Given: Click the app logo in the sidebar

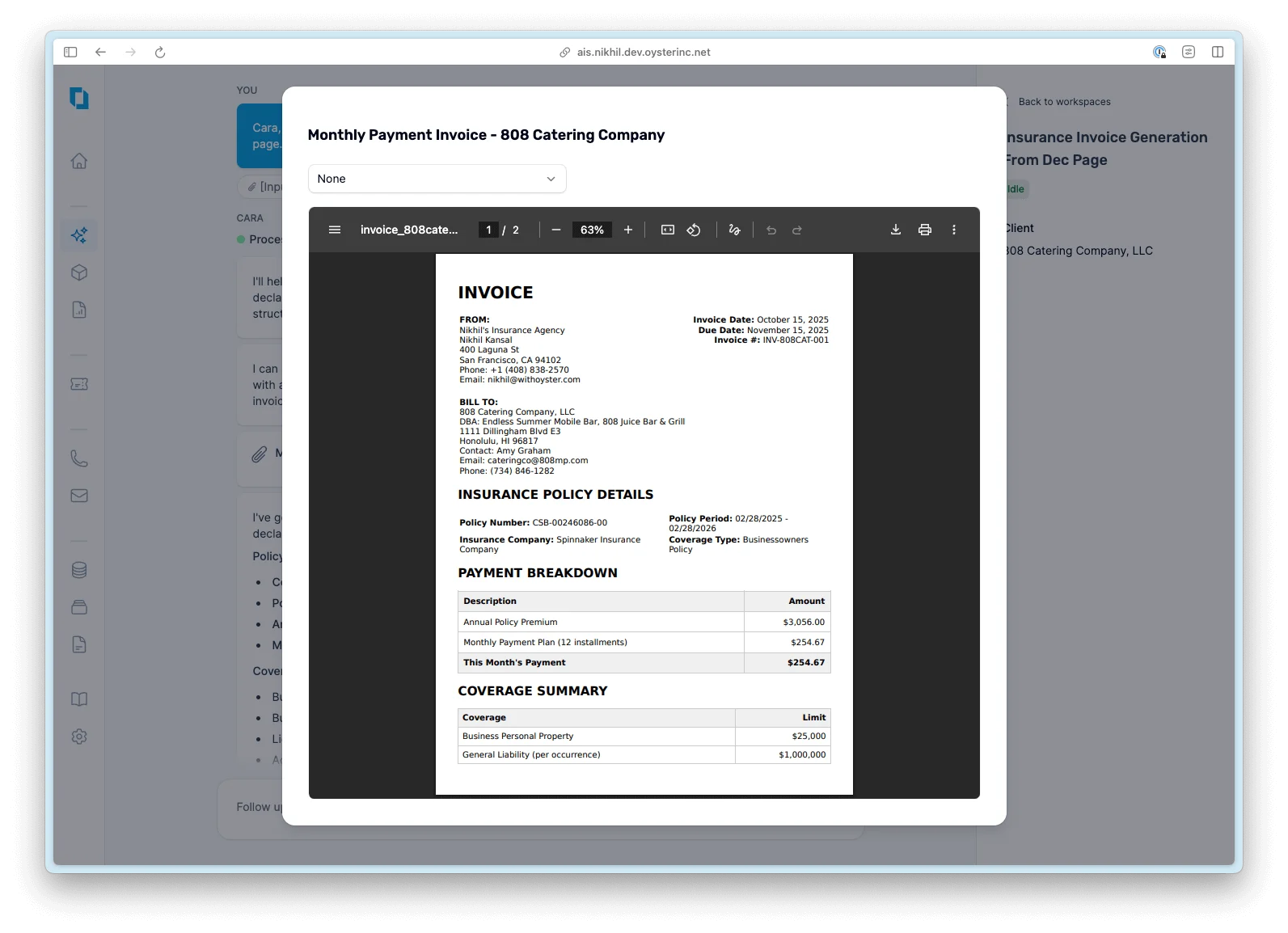Looking at the screenshot, I should tap(79, 98).
